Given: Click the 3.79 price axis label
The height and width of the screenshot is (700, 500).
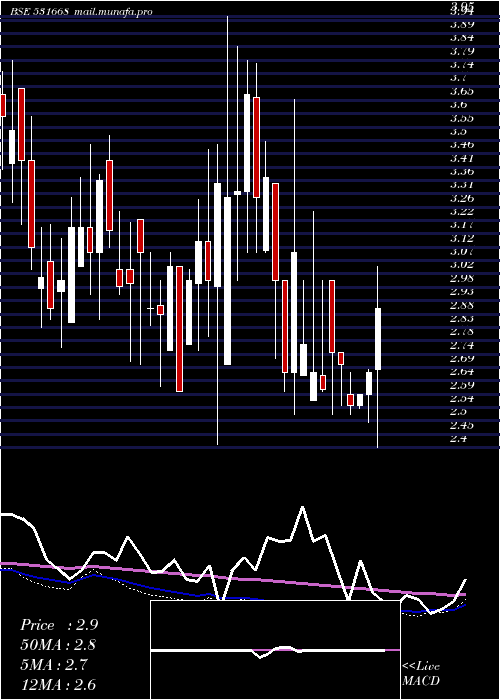Looking at the screenshot, I should click(x=462, y=51).
